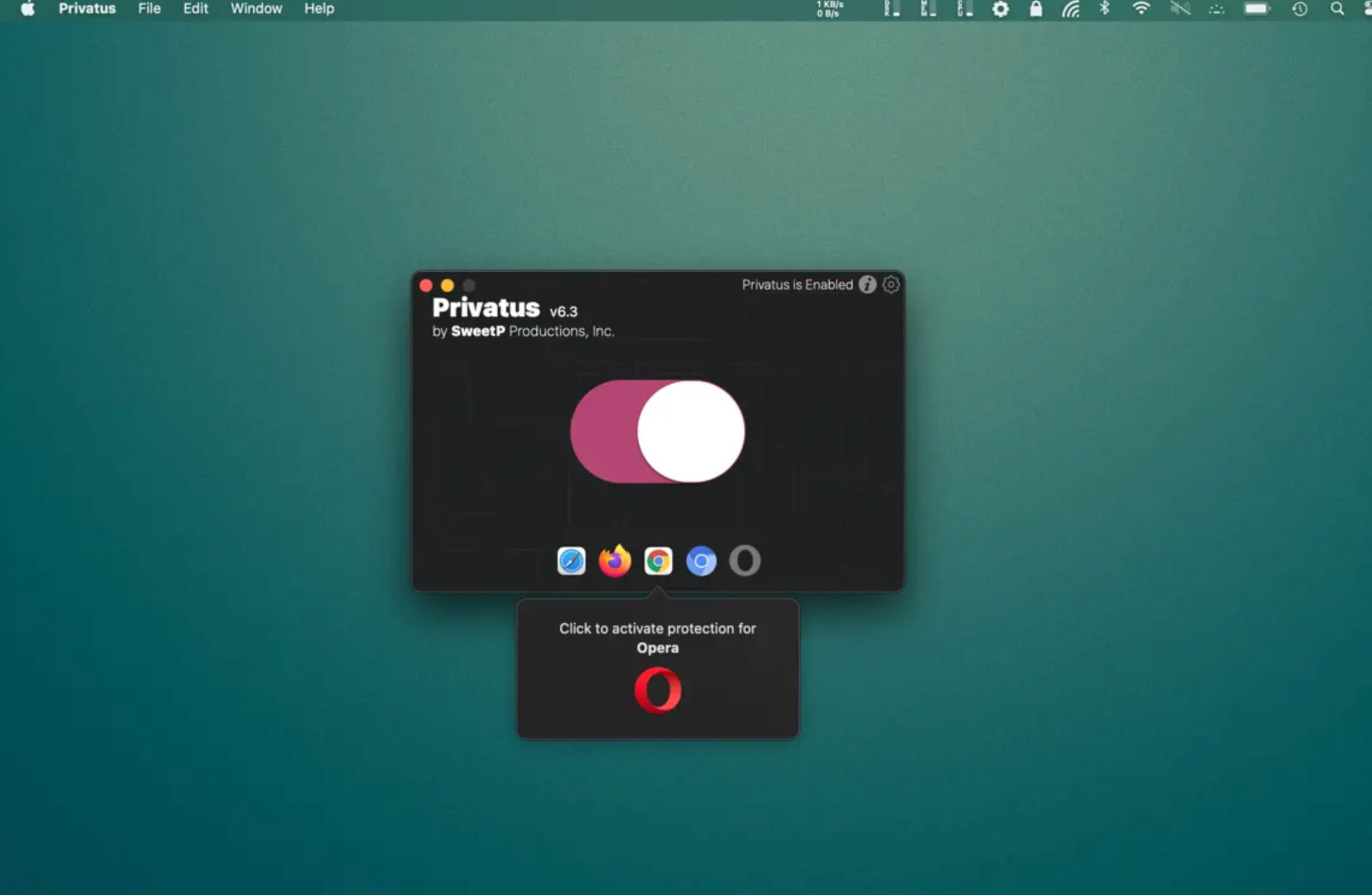Click the Google Chrome browser icon
Screen dimensions: 1372x895
[x=658, y=561]
